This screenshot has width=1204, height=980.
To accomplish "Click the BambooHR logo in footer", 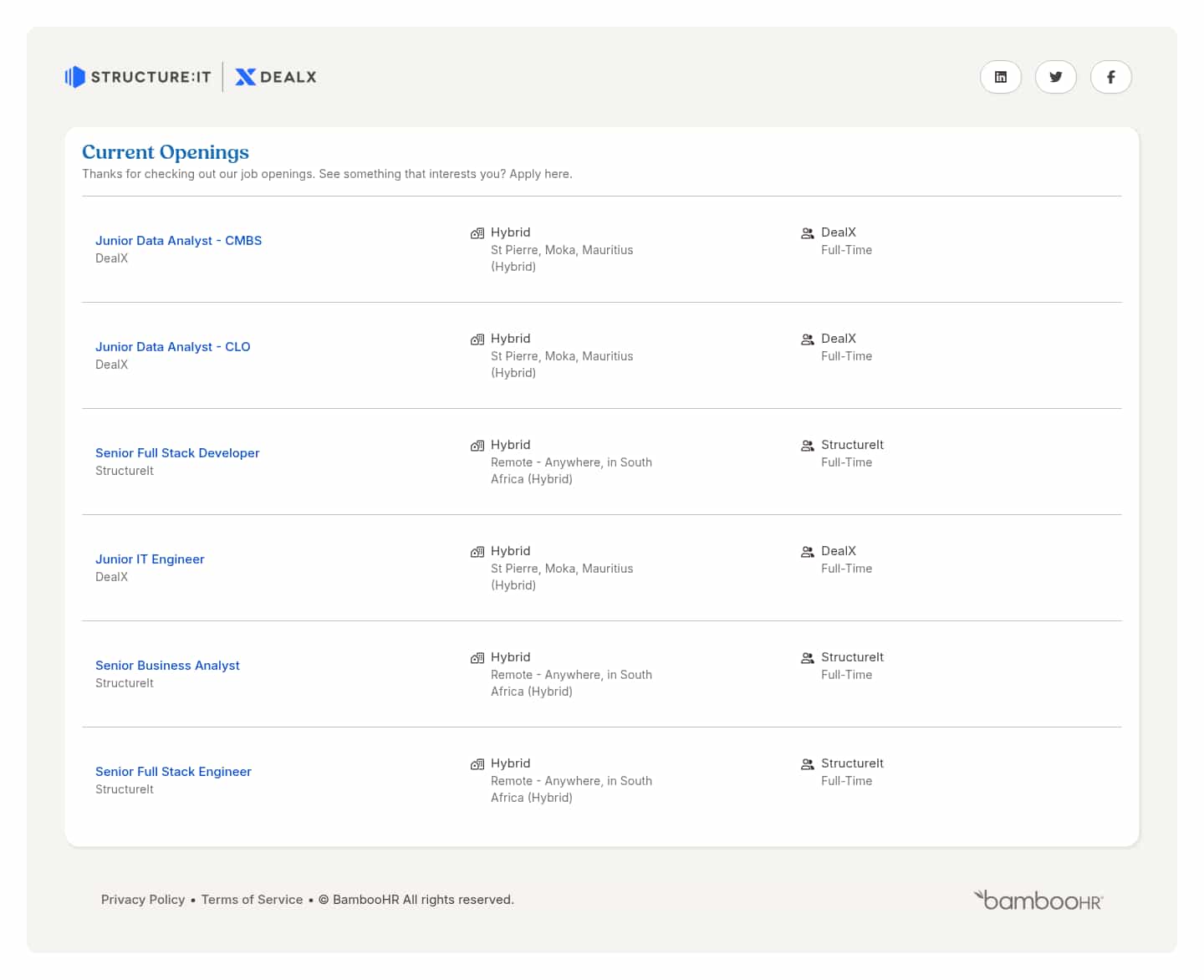I will [1038, 900].
